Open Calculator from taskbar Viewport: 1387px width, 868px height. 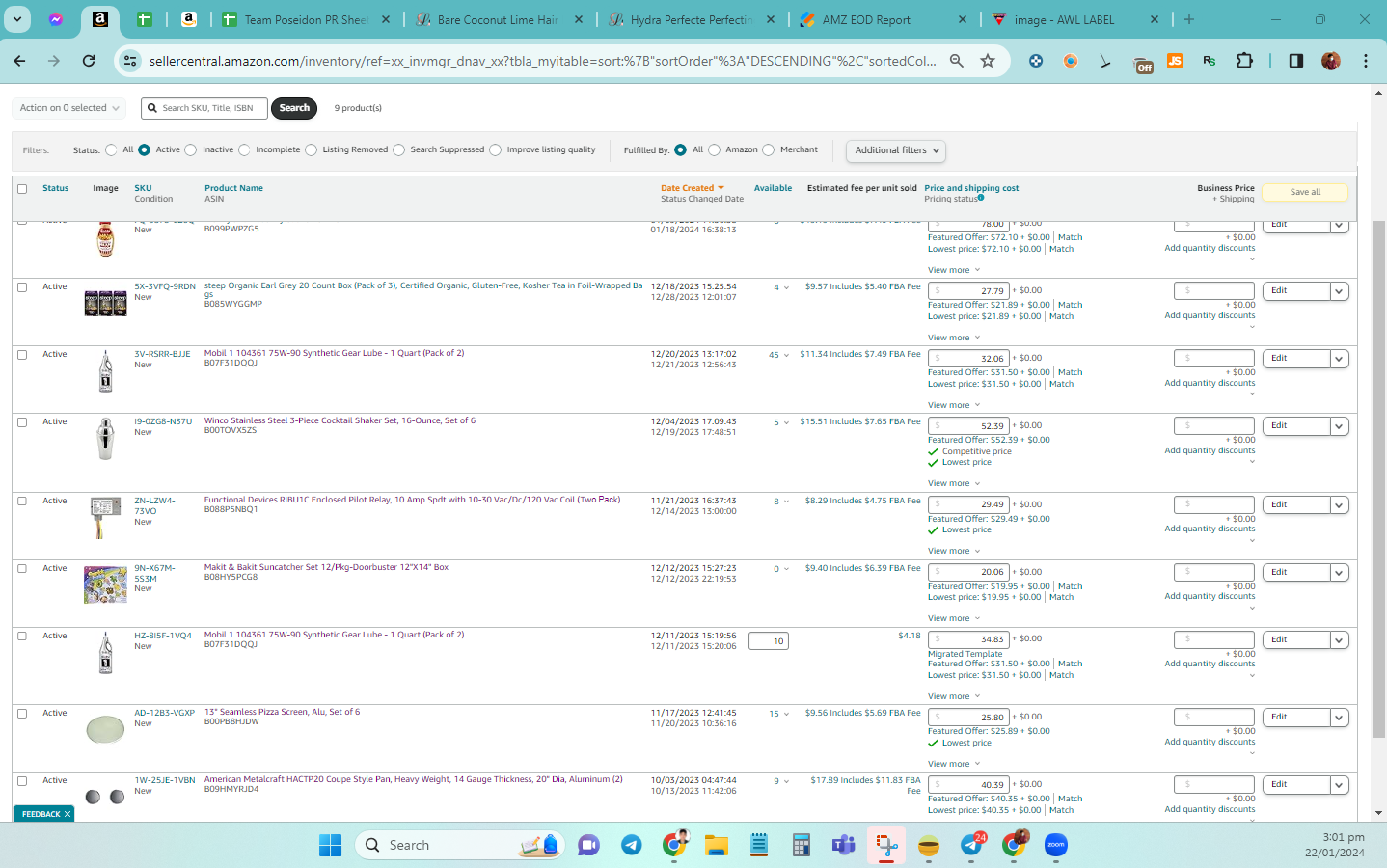(x=802, y=845)
